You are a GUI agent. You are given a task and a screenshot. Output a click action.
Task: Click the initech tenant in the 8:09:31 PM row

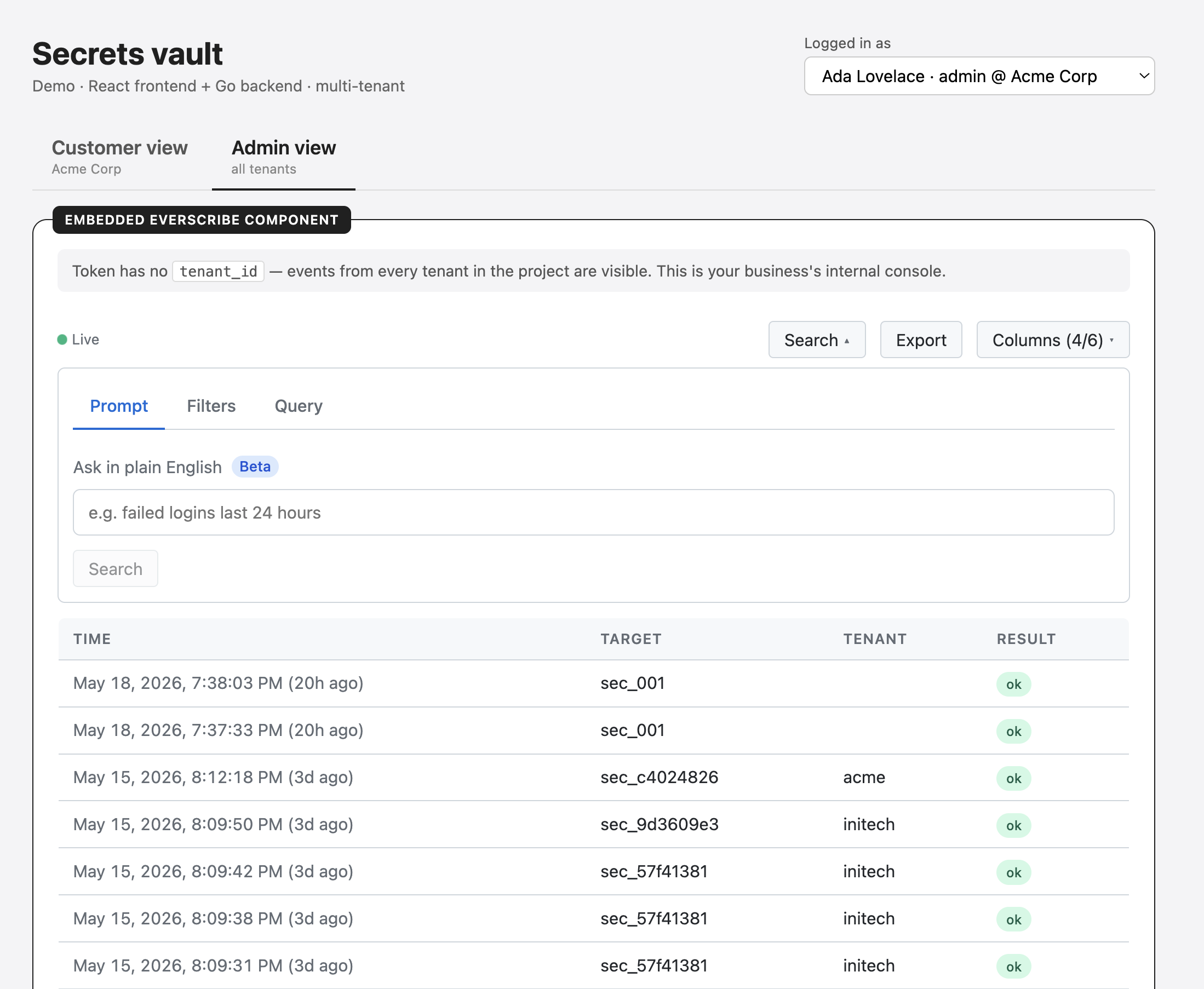pos(869,966)
